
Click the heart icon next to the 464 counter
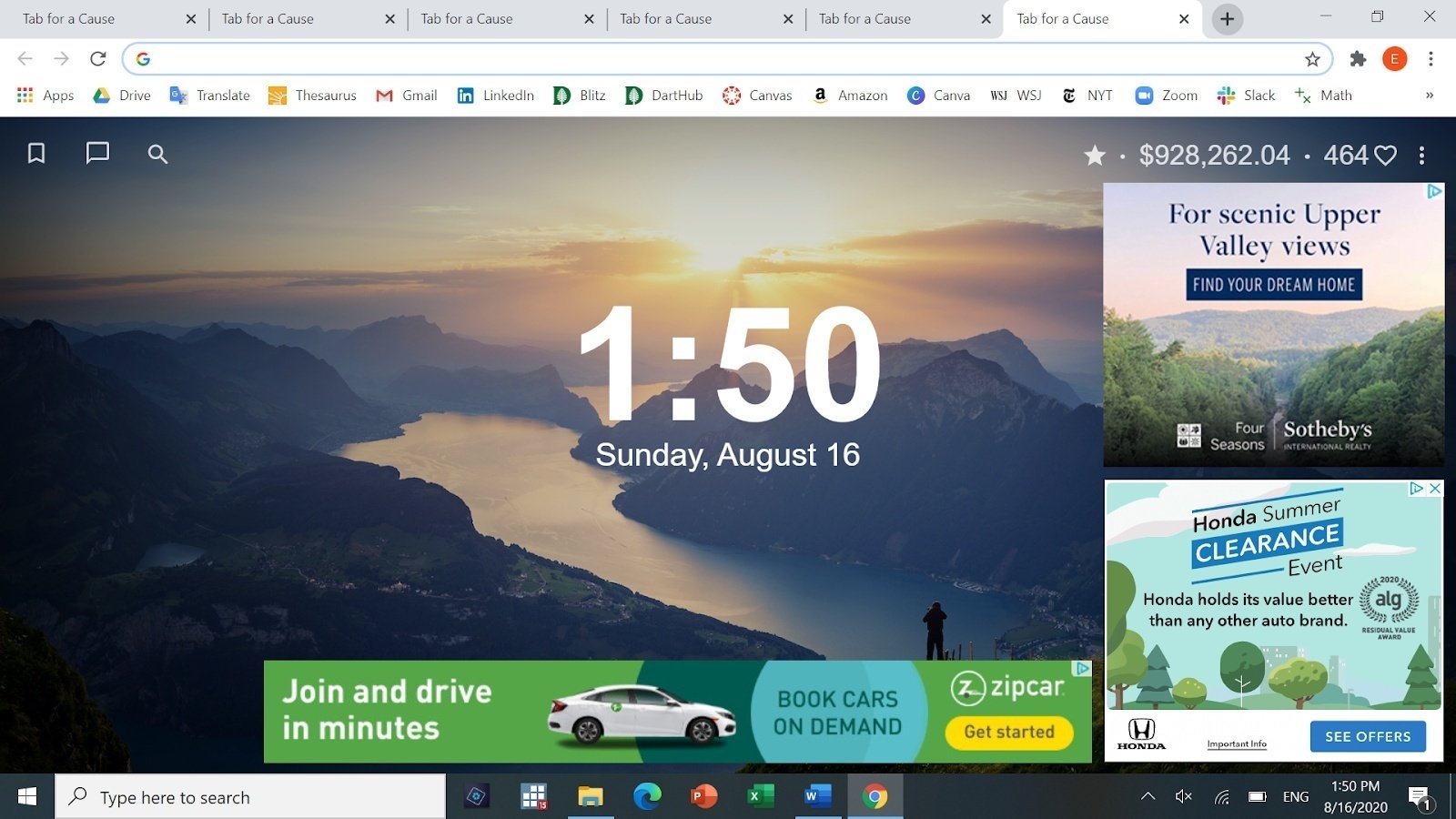tap(1384, 156)
